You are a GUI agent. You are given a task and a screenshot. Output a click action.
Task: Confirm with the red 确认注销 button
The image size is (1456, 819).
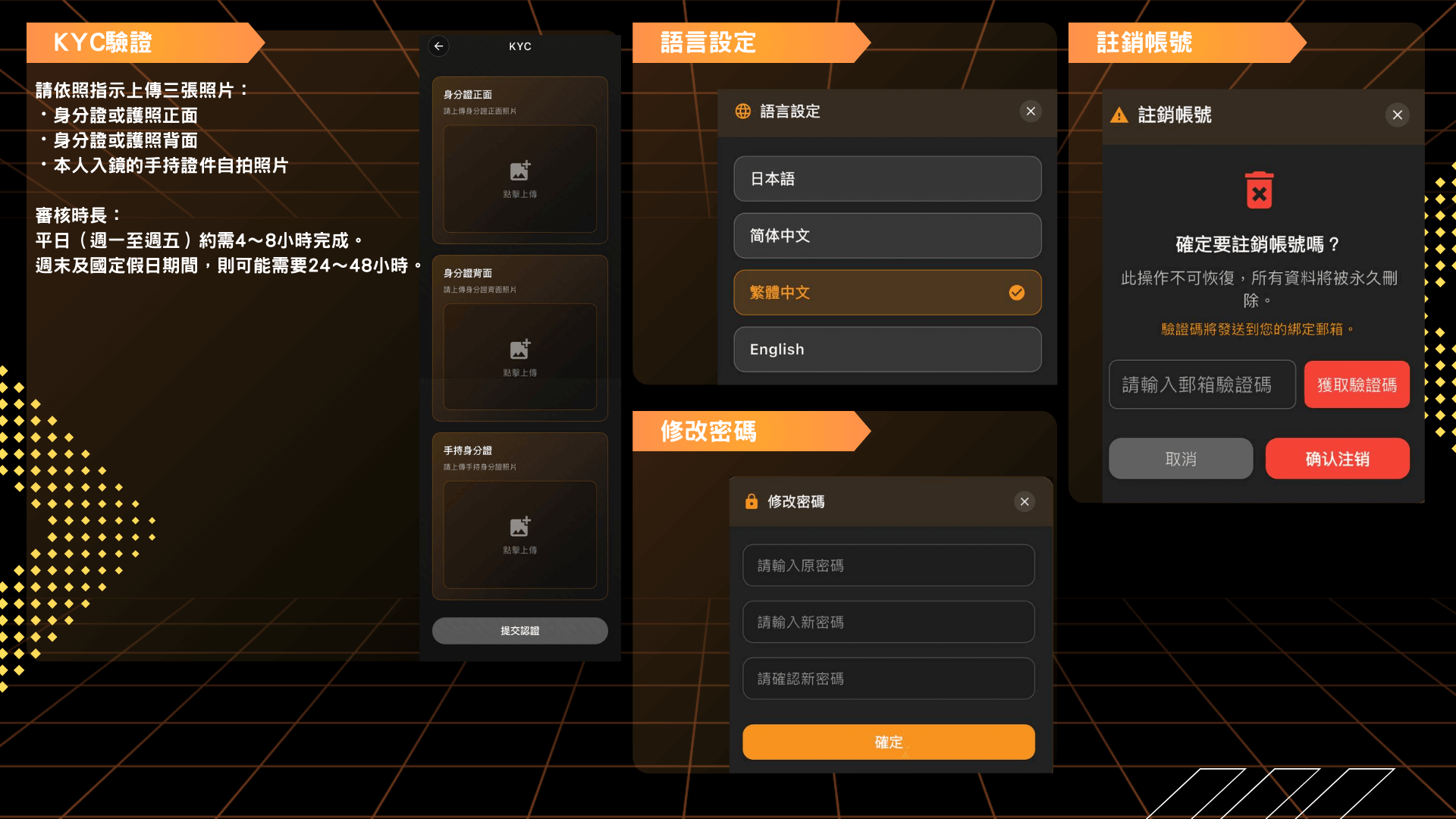click(x=1338, y=459)
